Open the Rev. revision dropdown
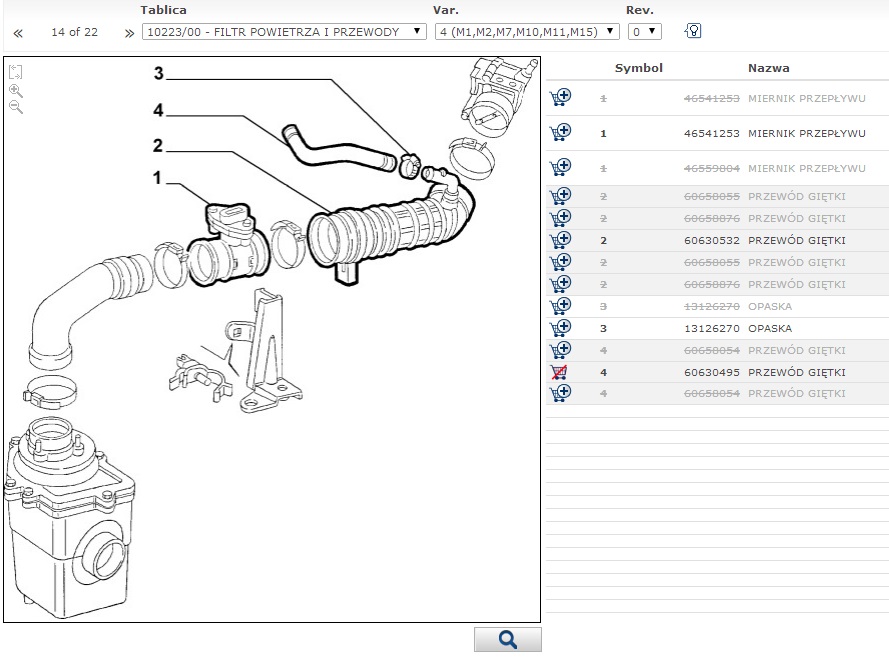The image size is (889, 658). point(644,32)
